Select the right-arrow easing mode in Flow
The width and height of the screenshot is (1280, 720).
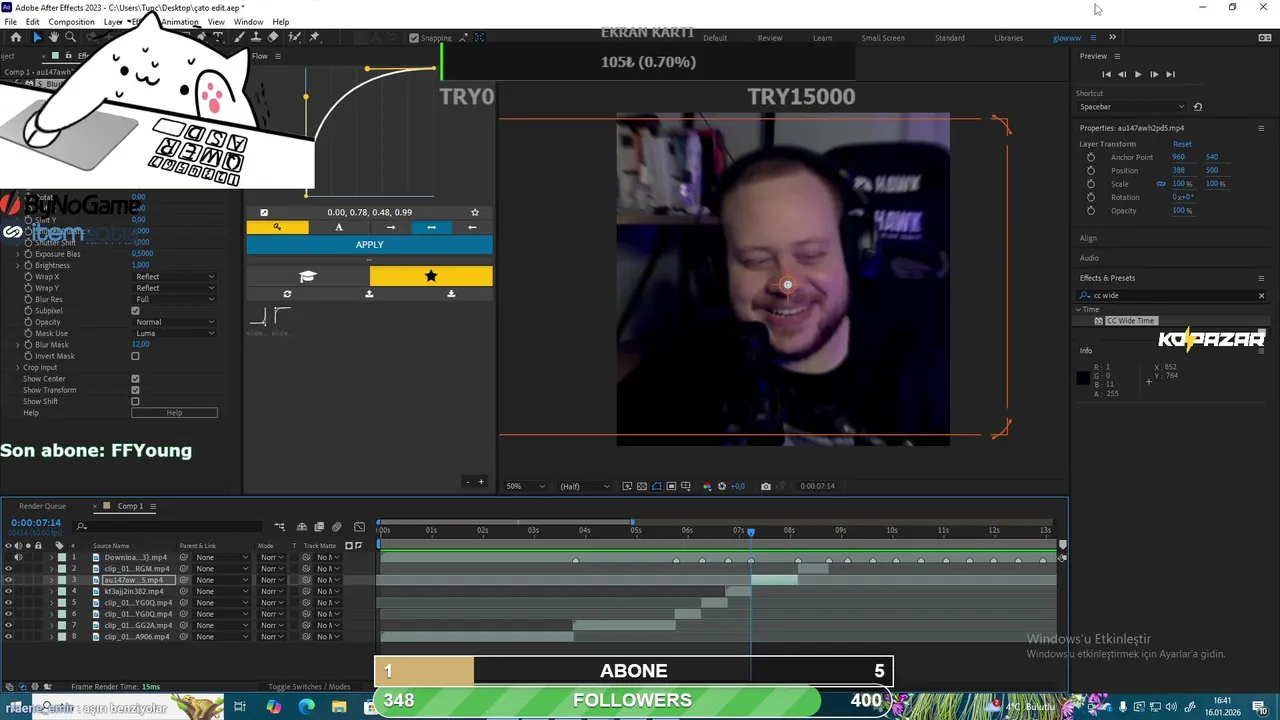(x=391, y=227)
